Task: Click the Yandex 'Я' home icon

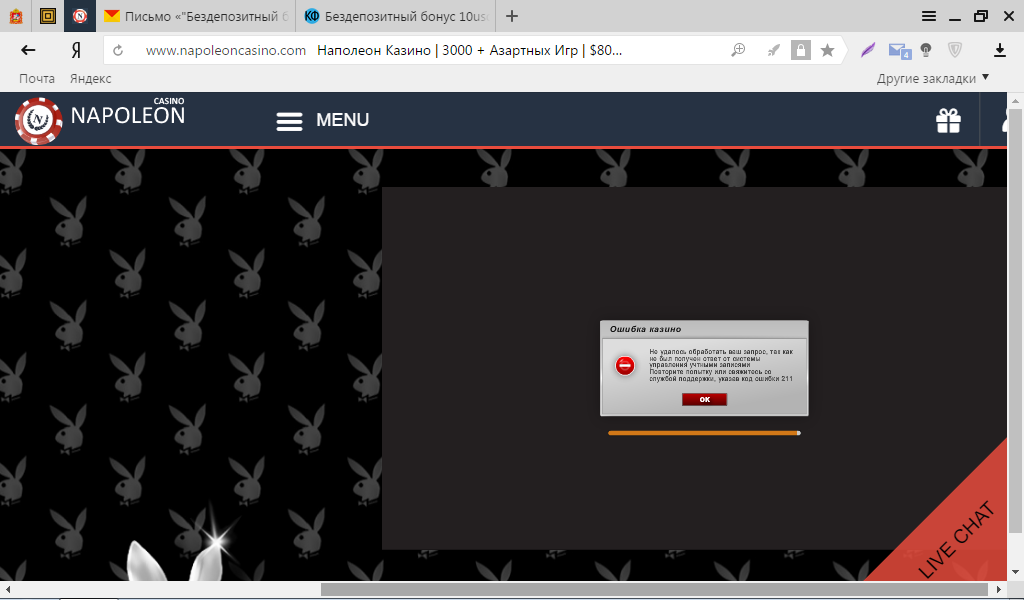Action: point(76,50)
